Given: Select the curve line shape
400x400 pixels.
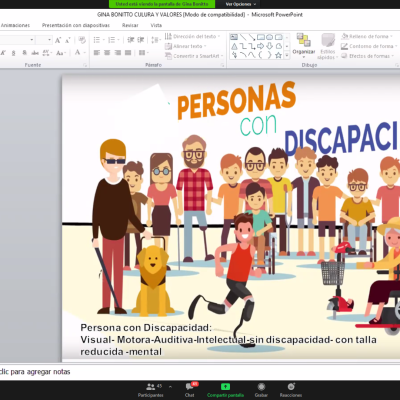Looking at the screenshot, I should point(252,55).
